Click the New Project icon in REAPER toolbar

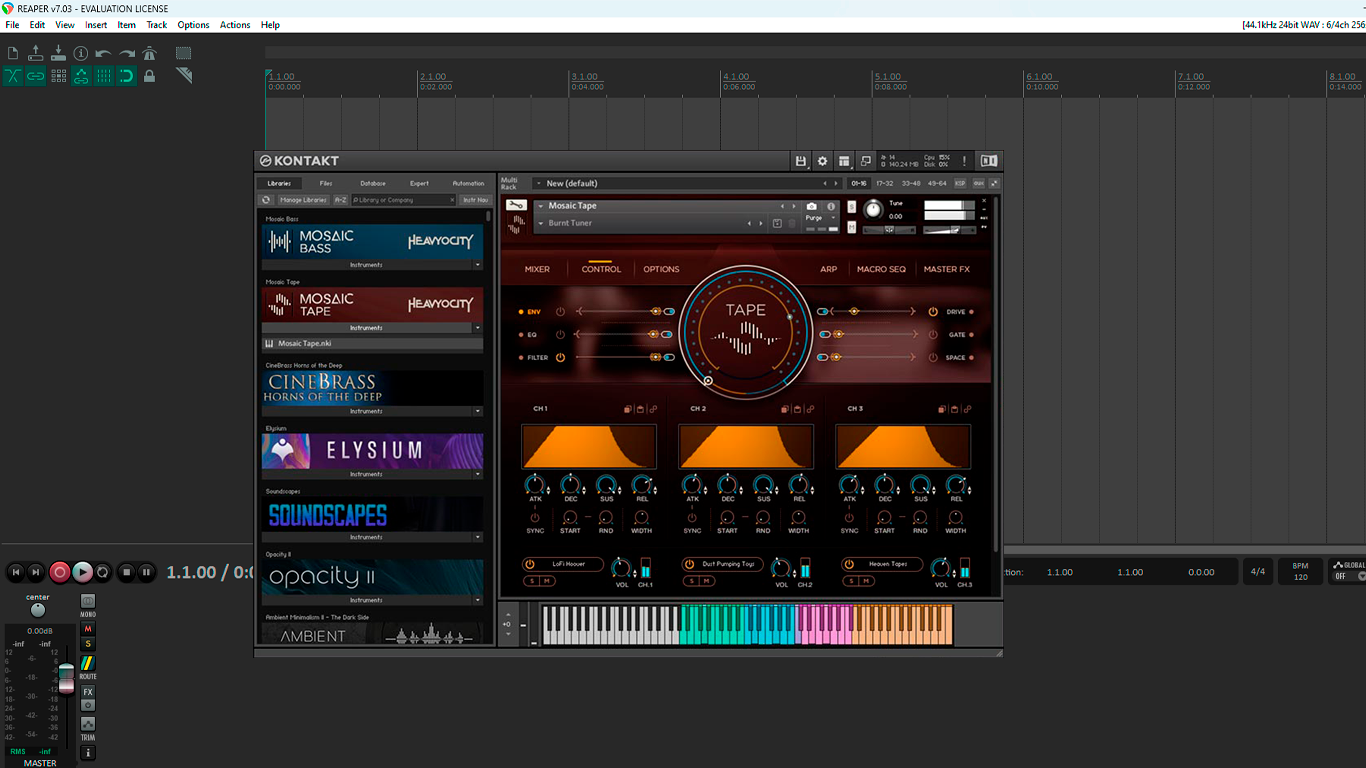(x=13, y=53)
